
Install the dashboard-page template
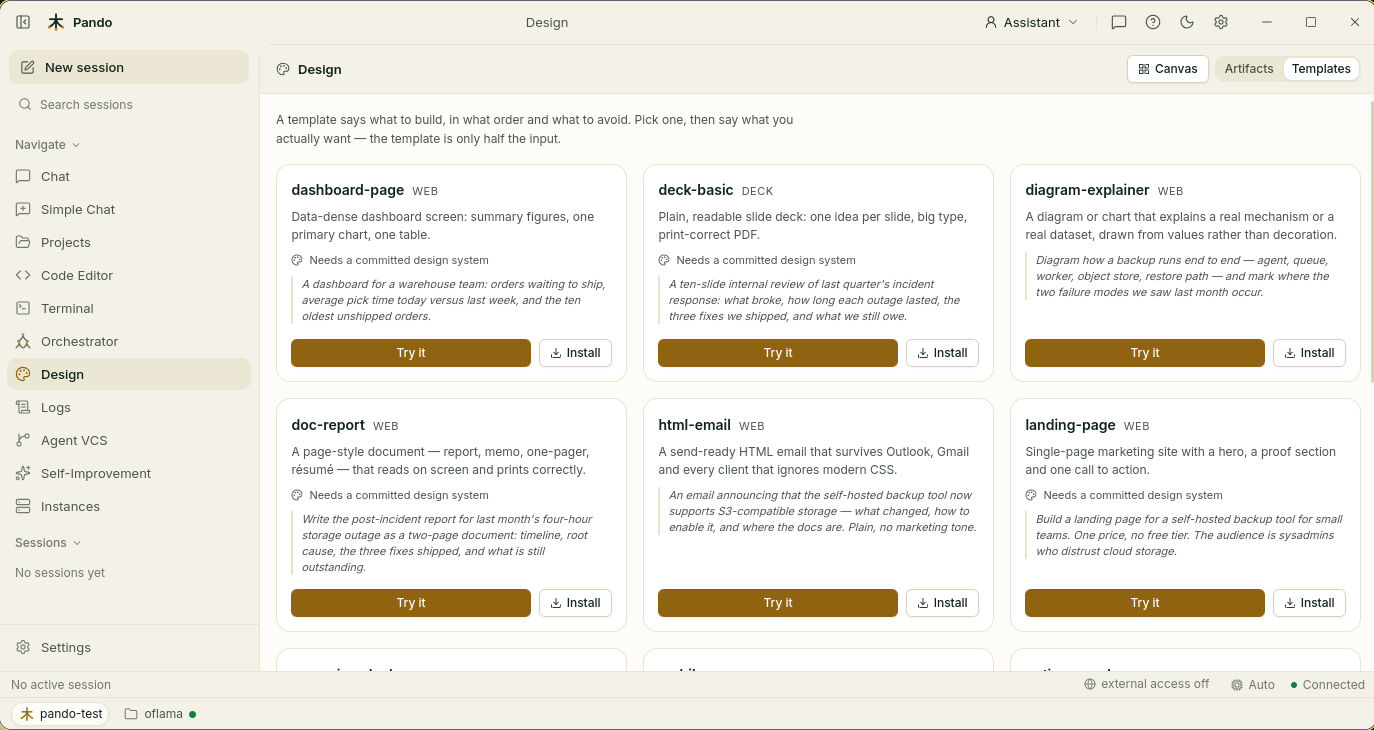(x=575, y=353)
